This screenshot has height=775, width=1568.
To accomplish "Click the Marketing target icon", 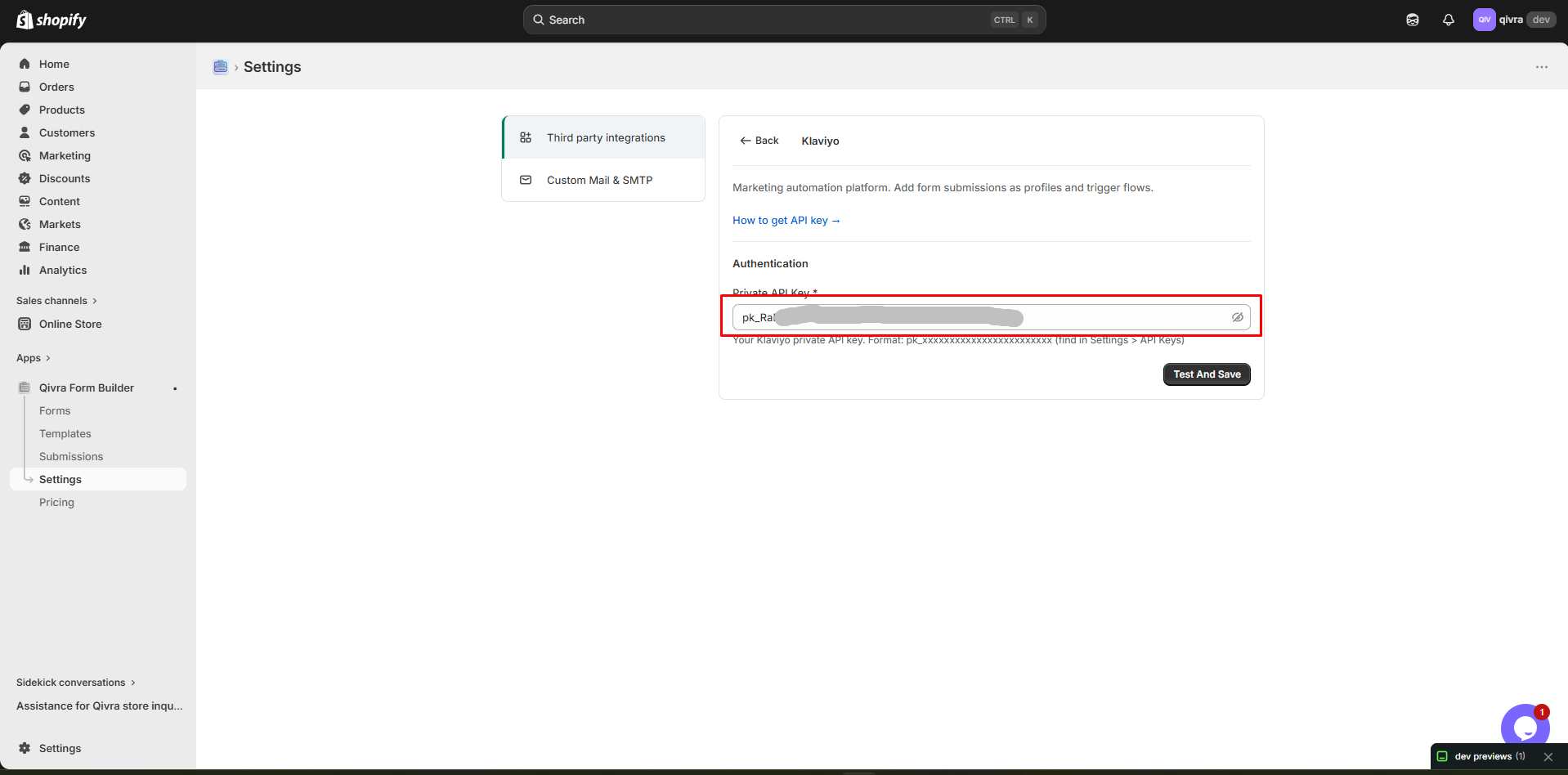I will 25,155.
